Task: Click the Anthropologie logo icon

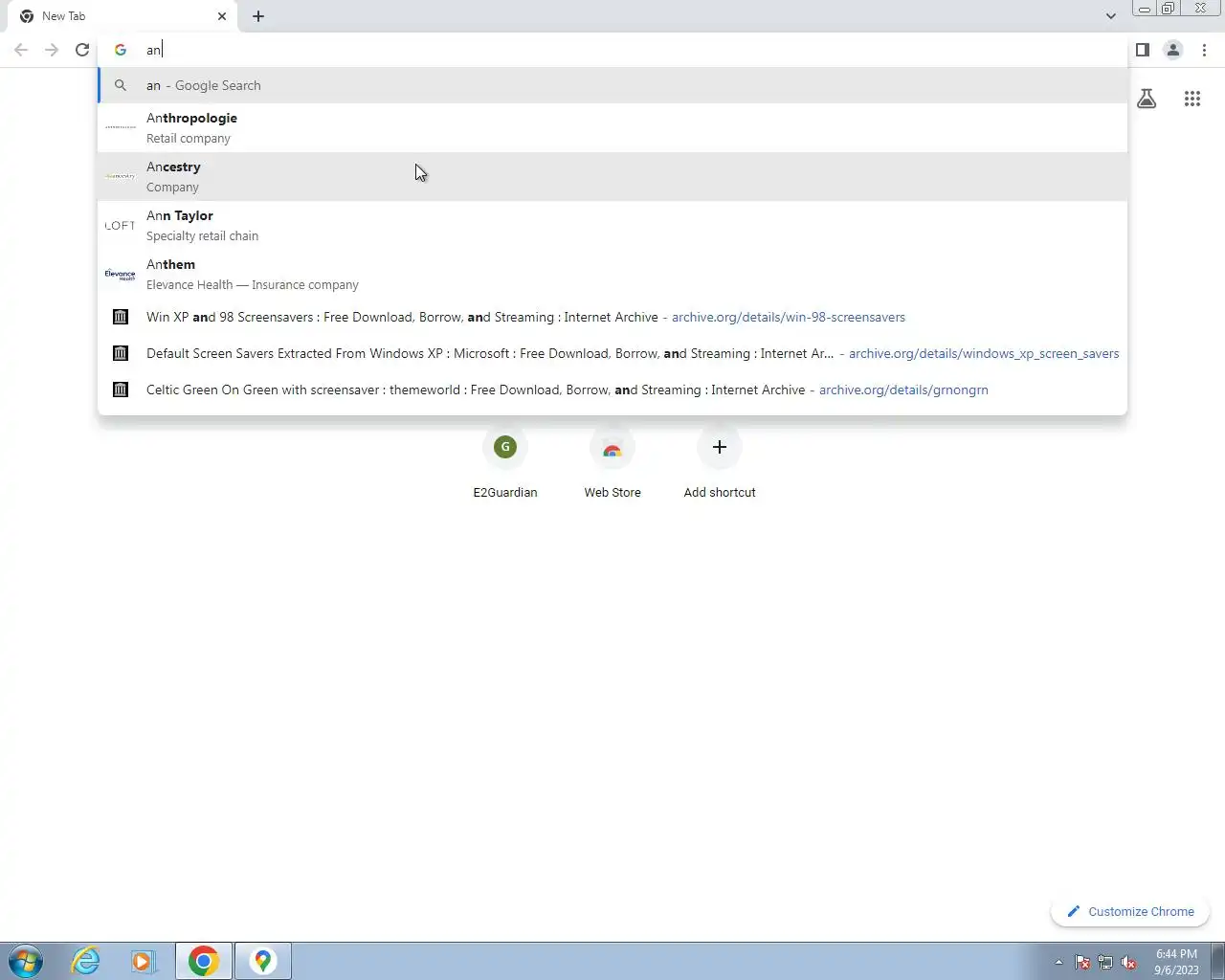Action: click(121, 127)
